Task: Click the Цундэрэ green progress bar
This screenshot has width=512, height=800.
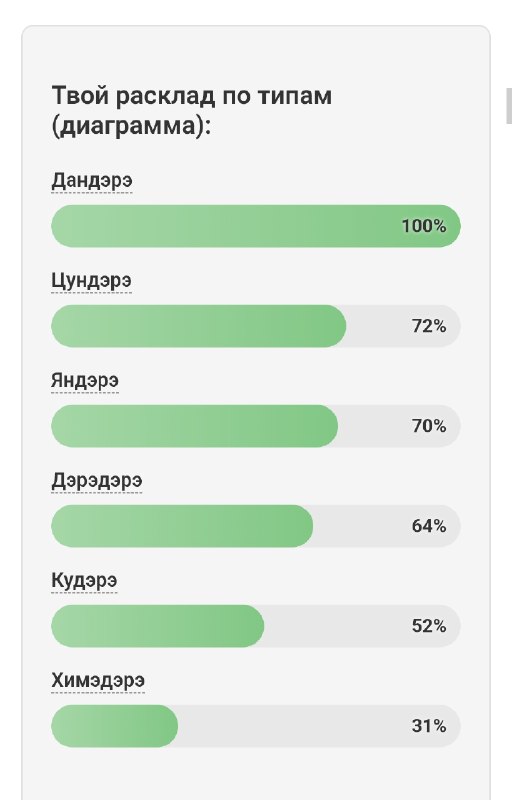Action: tap(199, 326)
